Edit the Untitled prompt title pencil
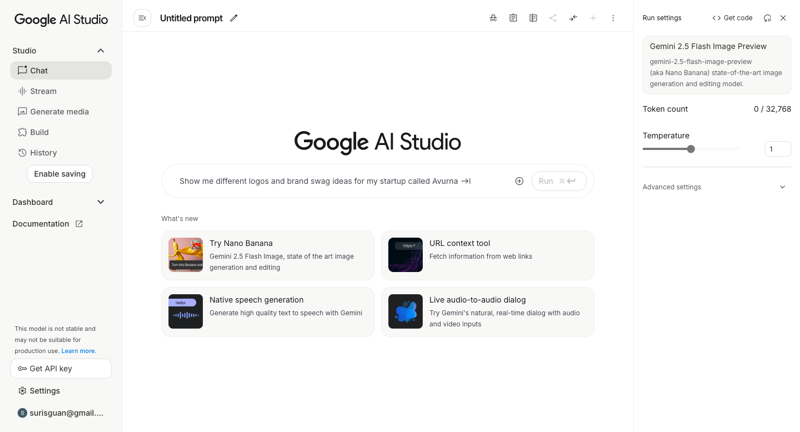The height and width of the screenshot is (432, 800). point(234,18)
